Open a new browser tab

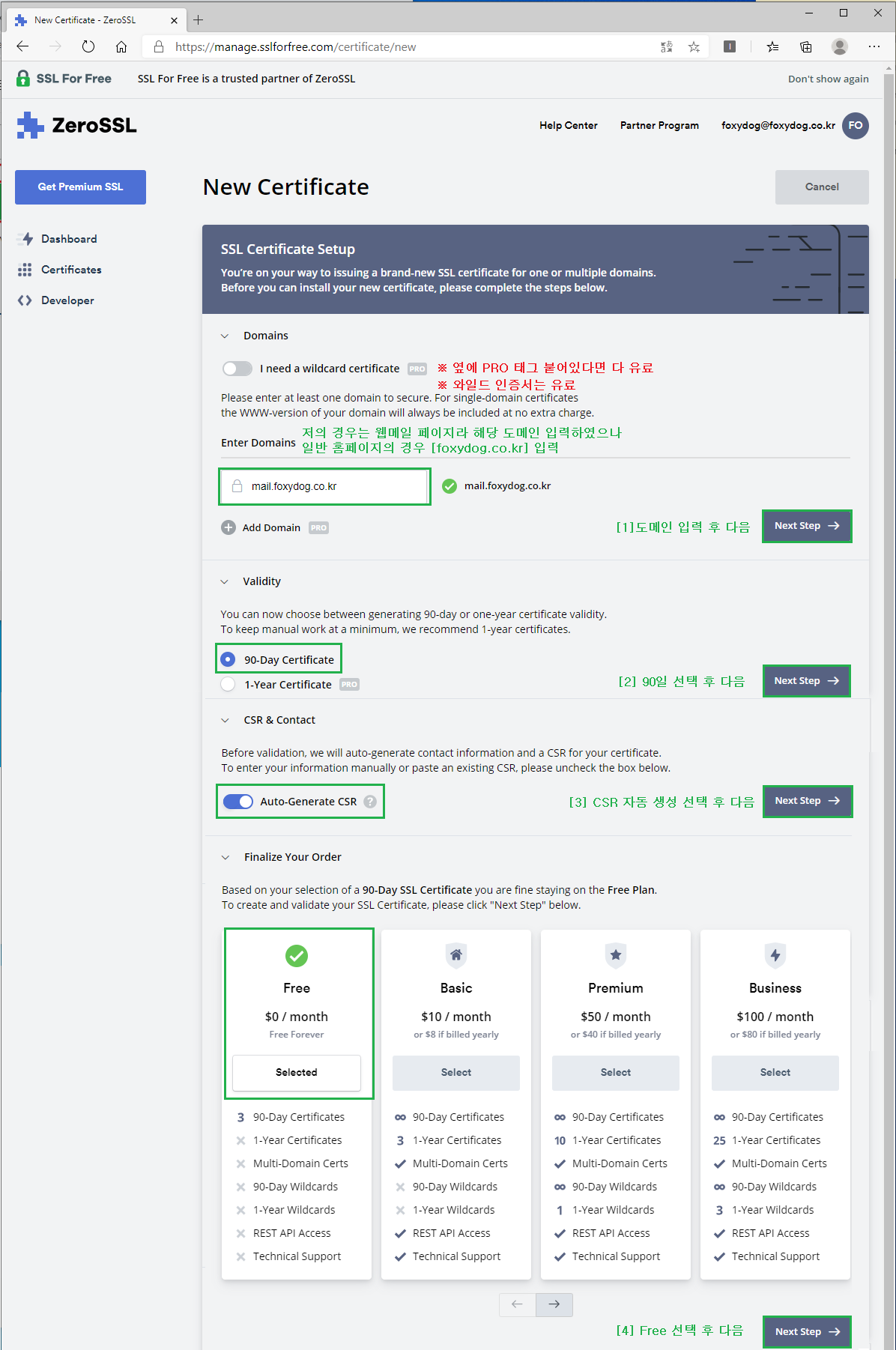click(198, 20)
